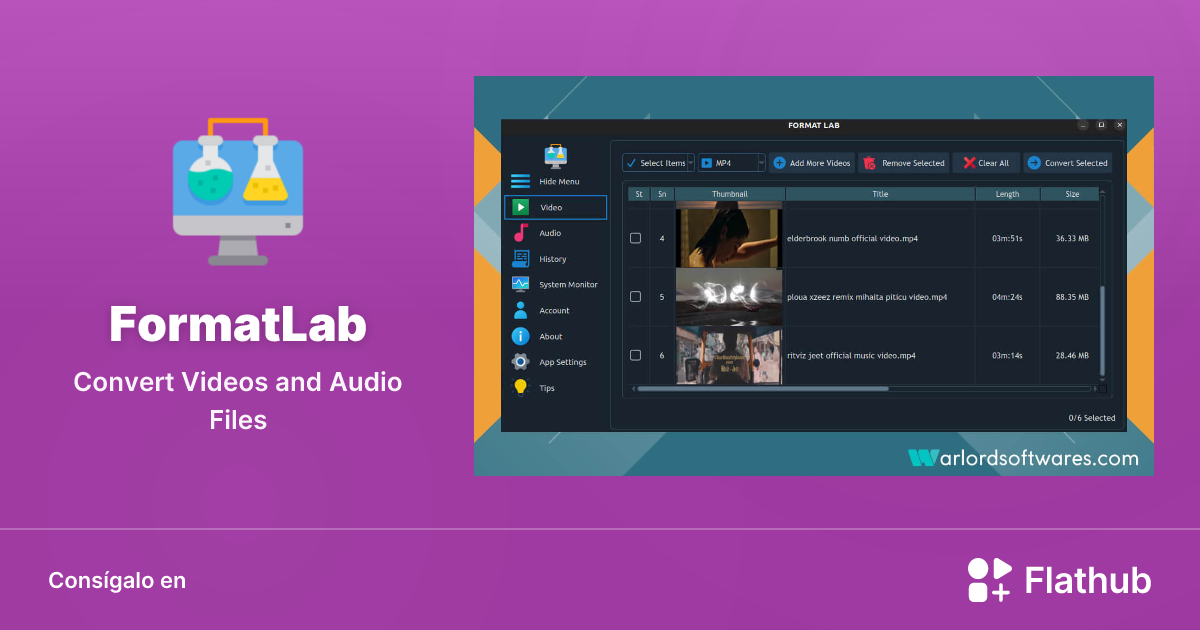
Task: Select the Audio section icon
Action: pos(521,233)
